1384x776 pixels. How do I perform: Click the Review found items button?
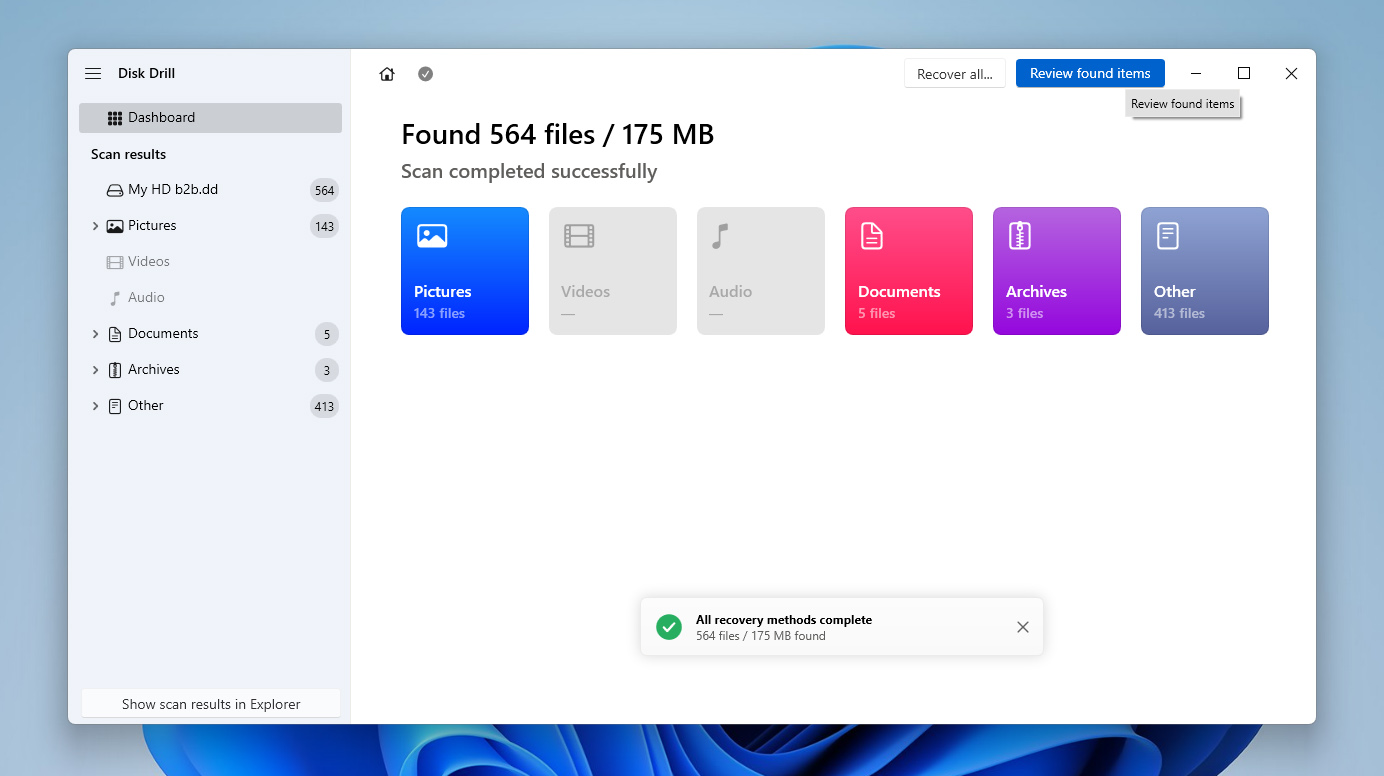pyautogui.click(x=1090, y=73)
